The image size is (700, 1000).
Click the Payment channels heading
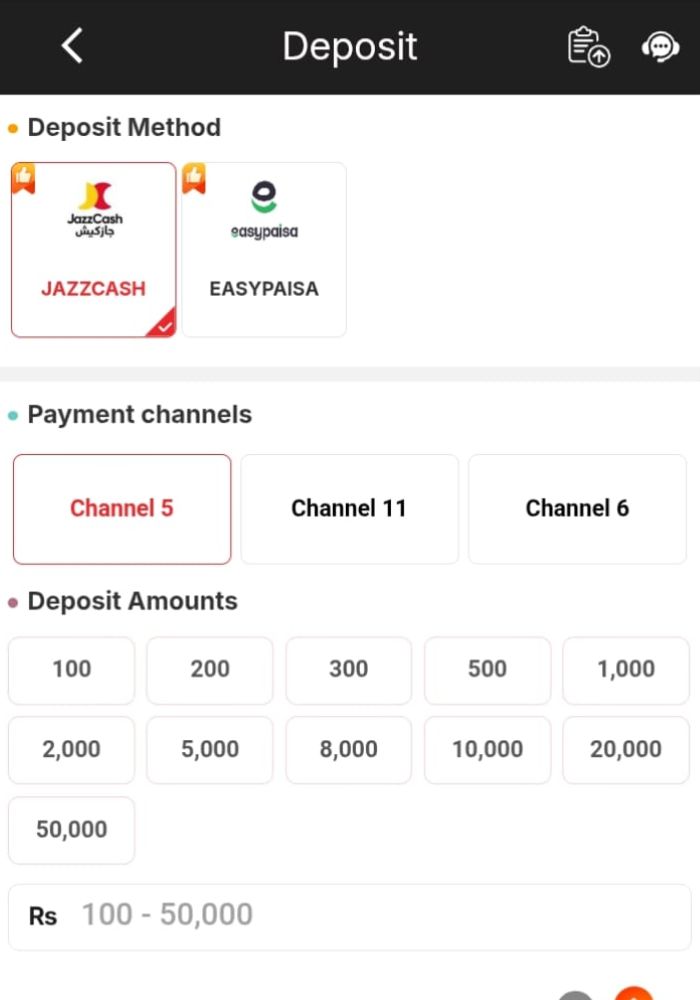(140, 415)
